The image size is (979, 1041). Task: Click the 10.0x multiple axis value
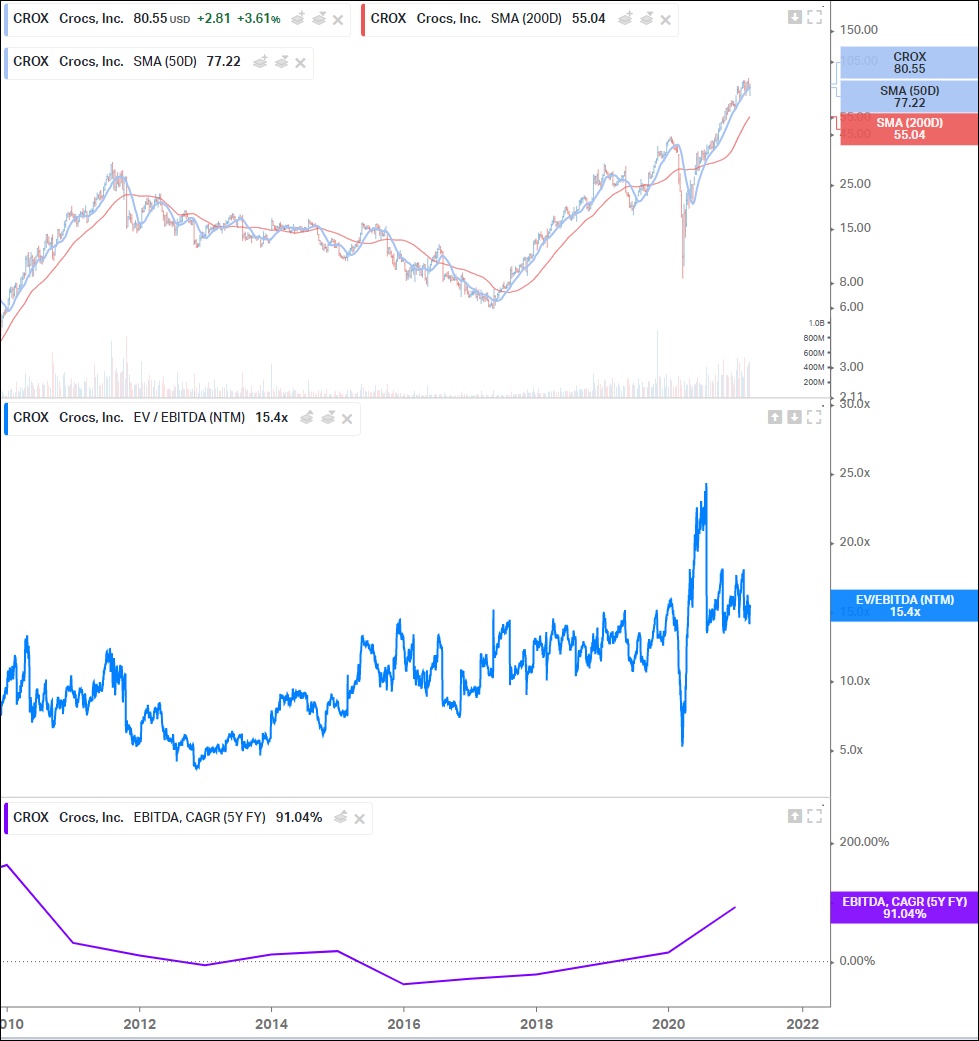855,681
